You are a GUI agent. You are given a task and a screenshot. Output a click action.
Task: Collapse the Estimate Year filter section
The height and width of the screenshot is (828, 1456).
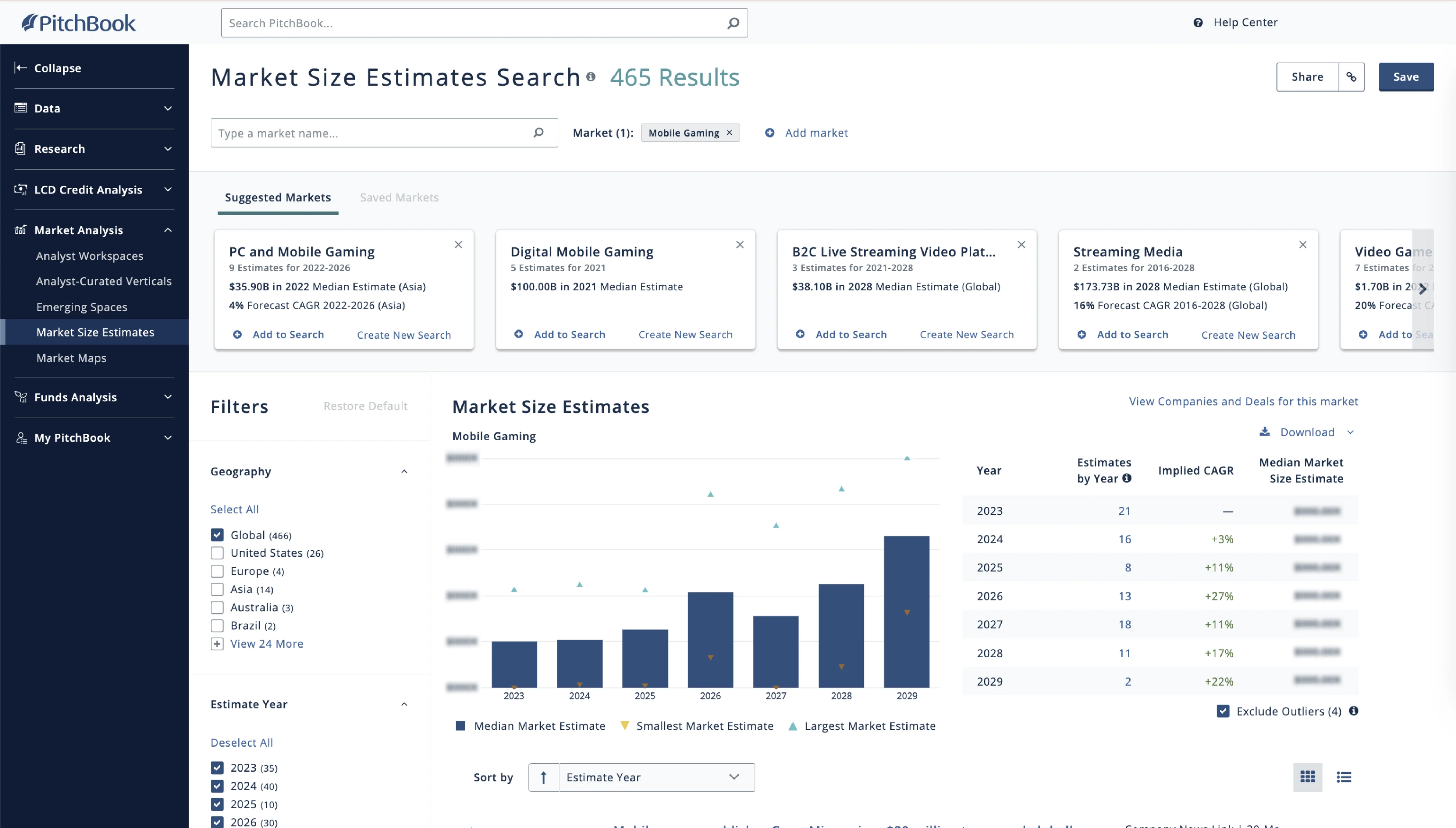(x=404, y=704)
